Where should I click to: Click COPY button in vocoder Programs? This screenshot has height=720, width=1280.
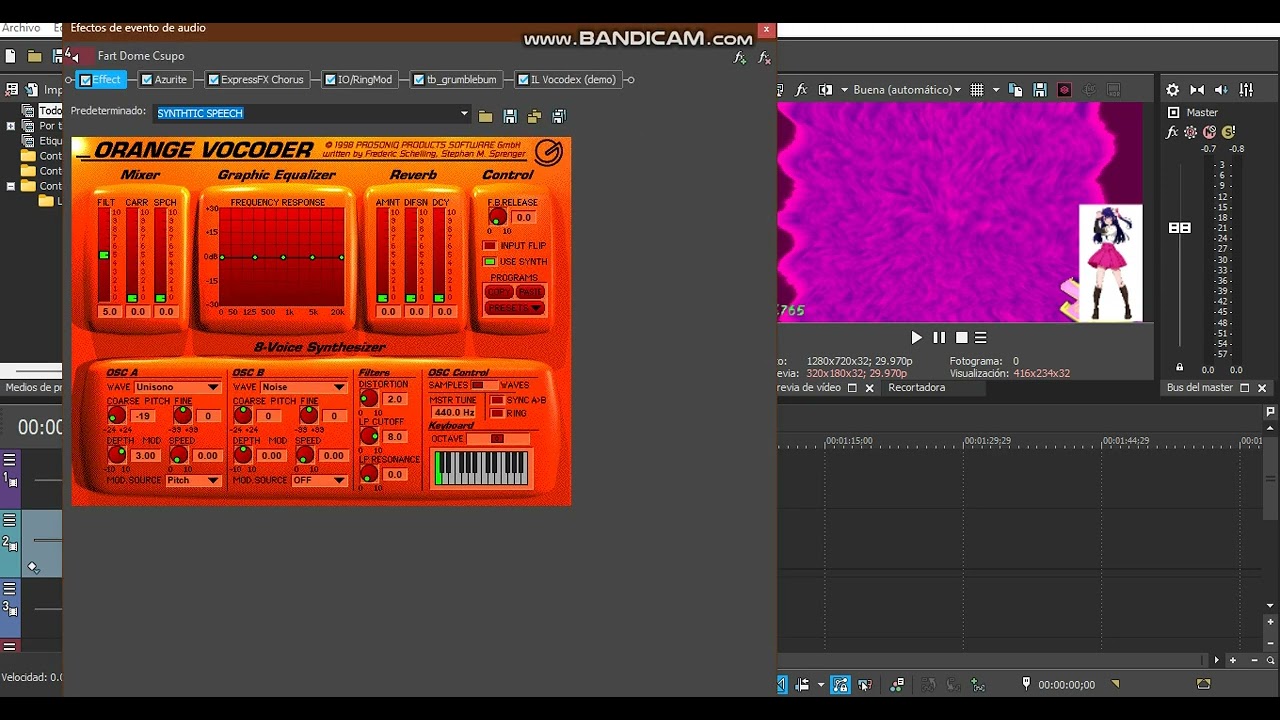click(499, 292)
